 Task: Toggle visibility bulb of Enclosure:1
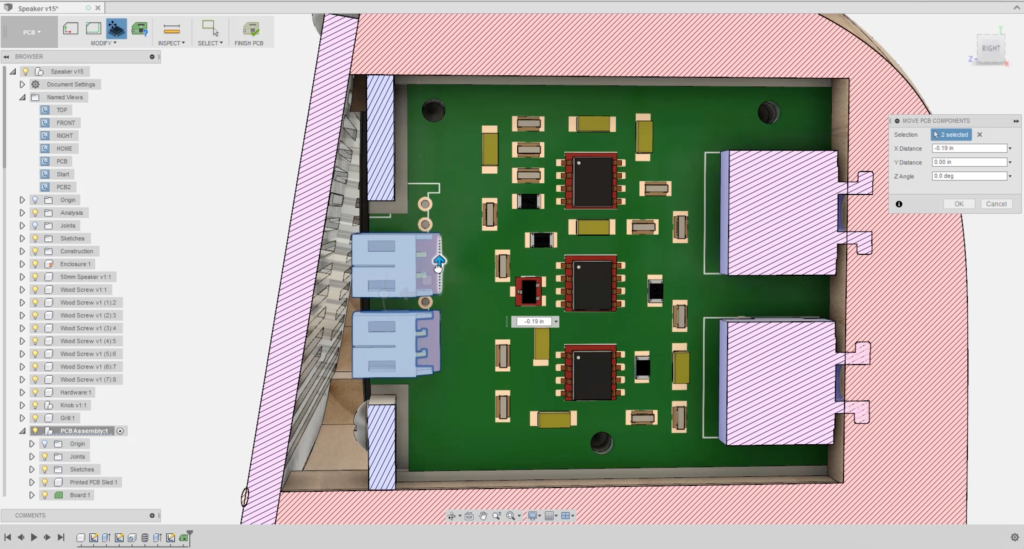[35, 264]
